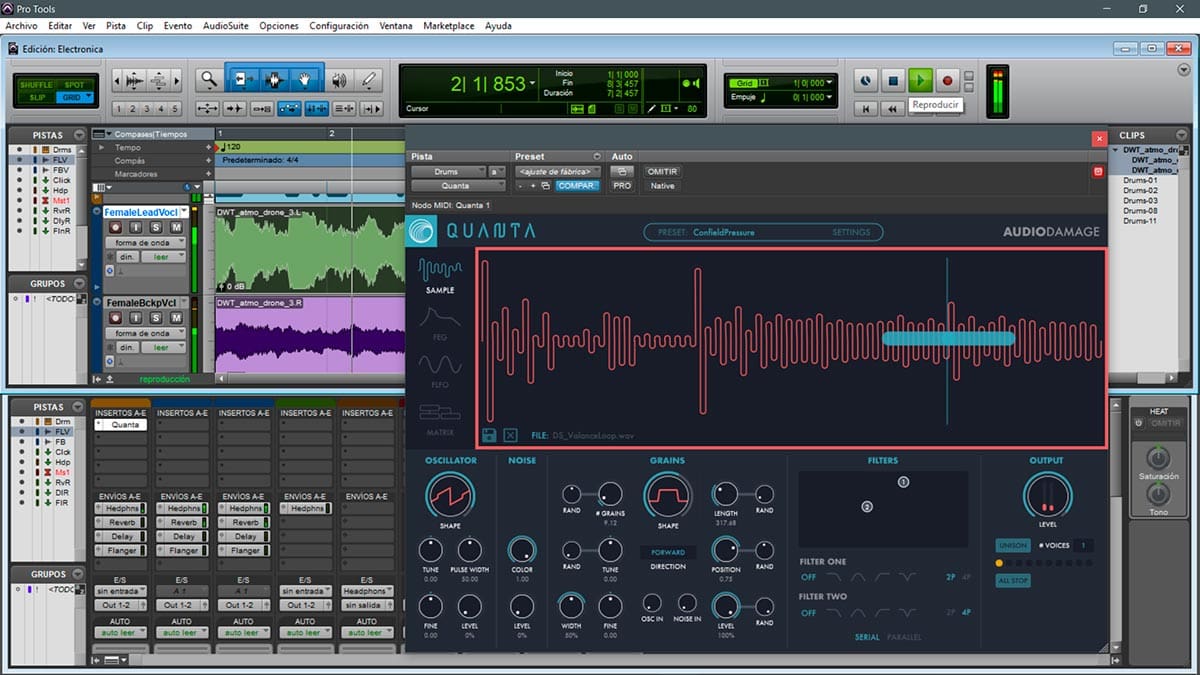The width and height of the screenshot is (1200, 675).
Task: Click the Rewind transport button
Action: click(892, 108)
